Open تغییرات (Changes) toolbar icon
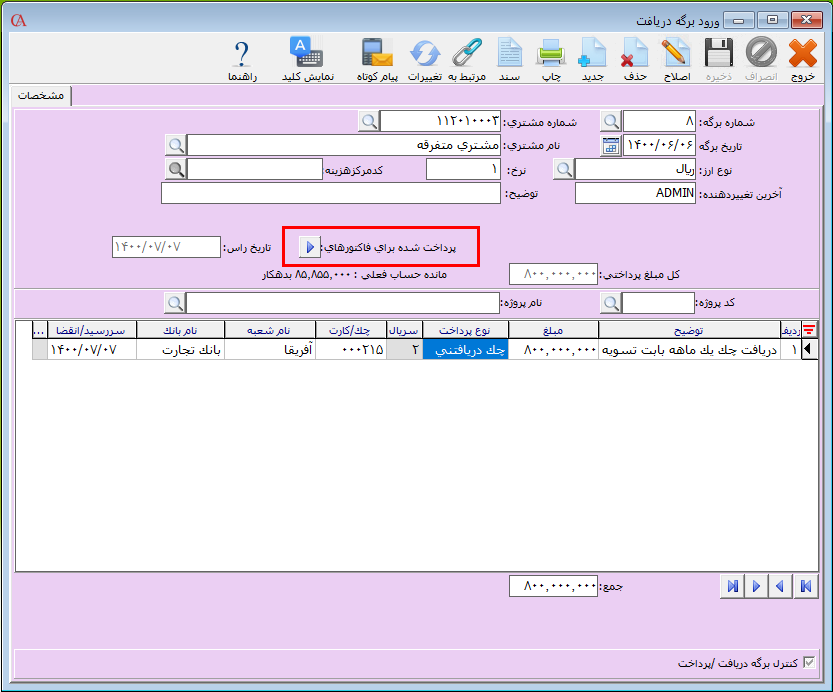This screenshot has height=692, width=833. click(426, 58)
